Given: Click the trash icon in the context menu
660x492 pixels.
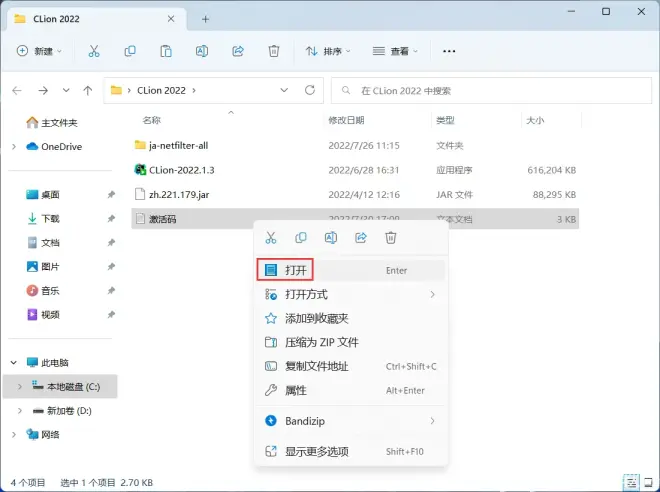Looking at the screenshot, I should point(391,238).
